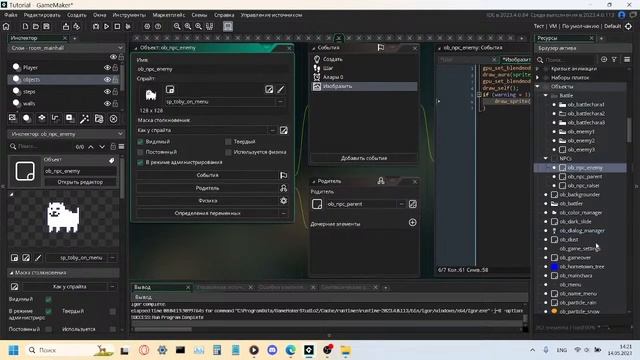640x360 pixels.
Task: Collapse Маска столкновения section in inspector
Action: [11, 273]
